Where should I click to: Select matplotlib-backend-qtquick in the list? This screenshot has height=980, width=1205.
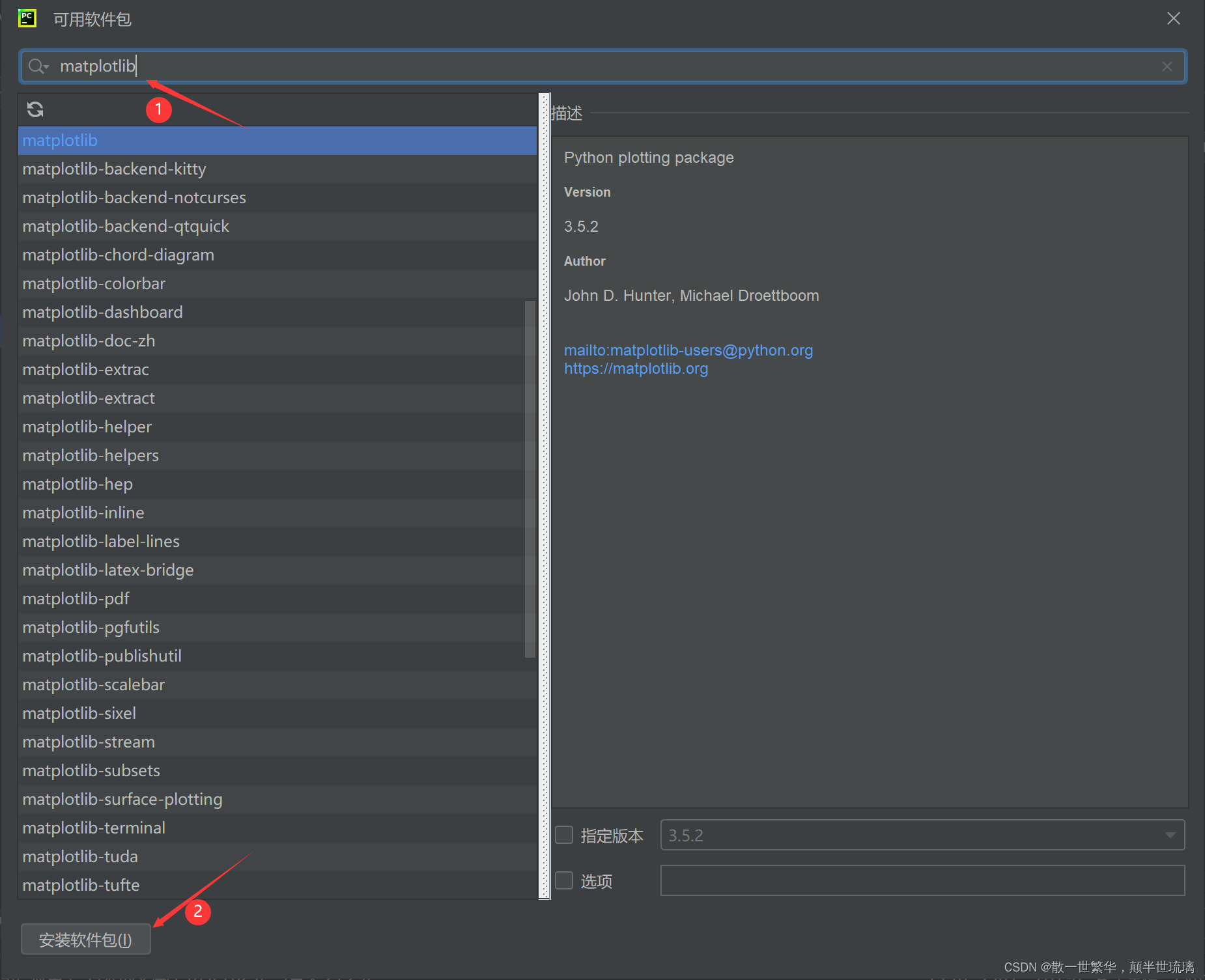277,227
